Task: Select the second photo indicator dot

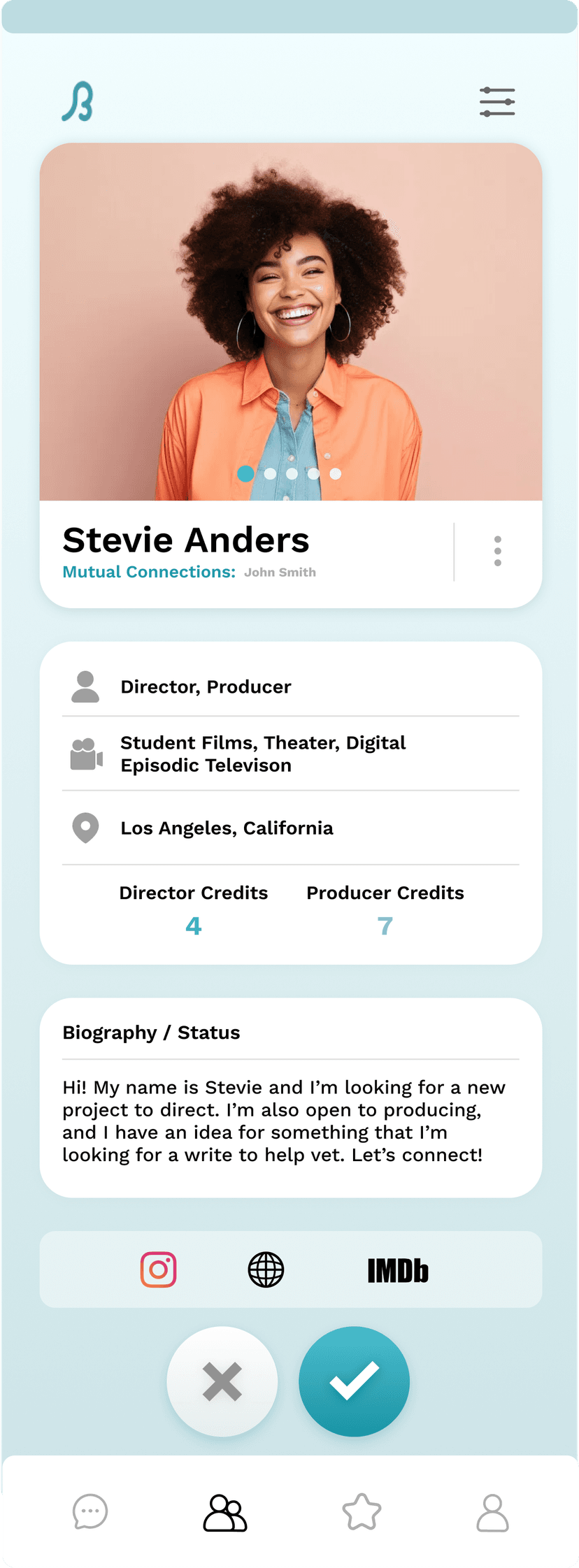Action: [x=270, y=474]
